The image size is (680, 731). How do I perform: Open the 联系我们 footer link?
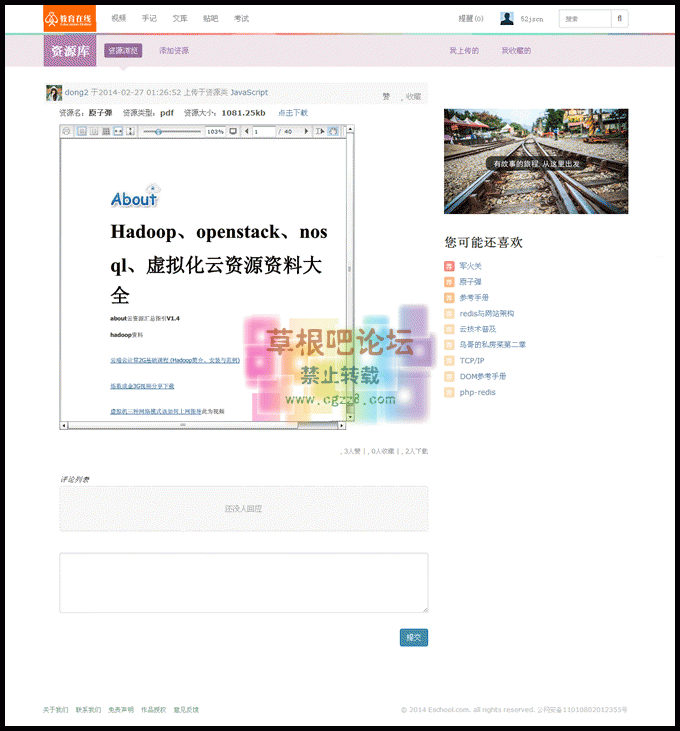click(88, 710)
